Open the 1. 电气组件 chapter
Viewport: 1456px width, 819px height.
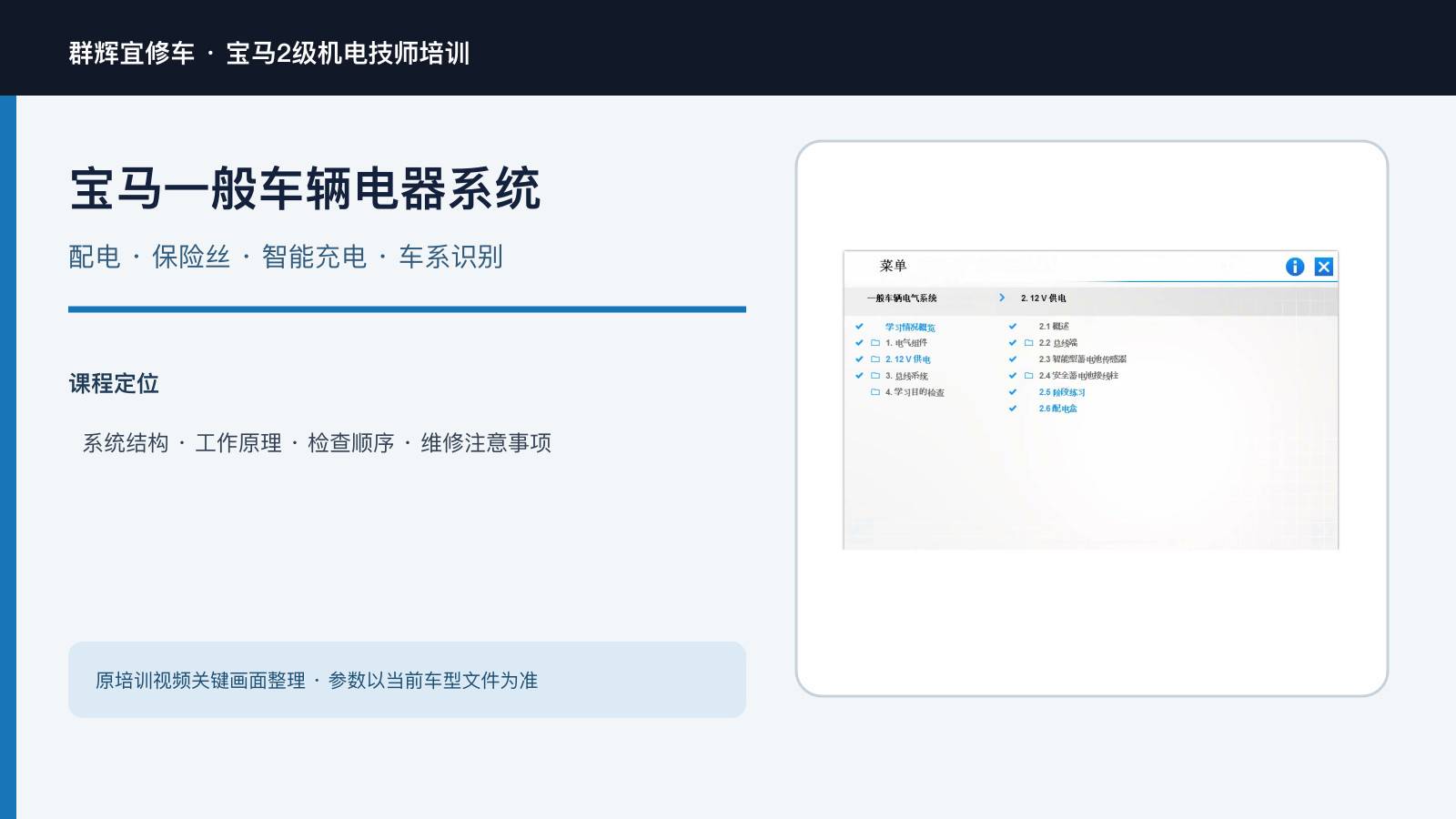906,343
